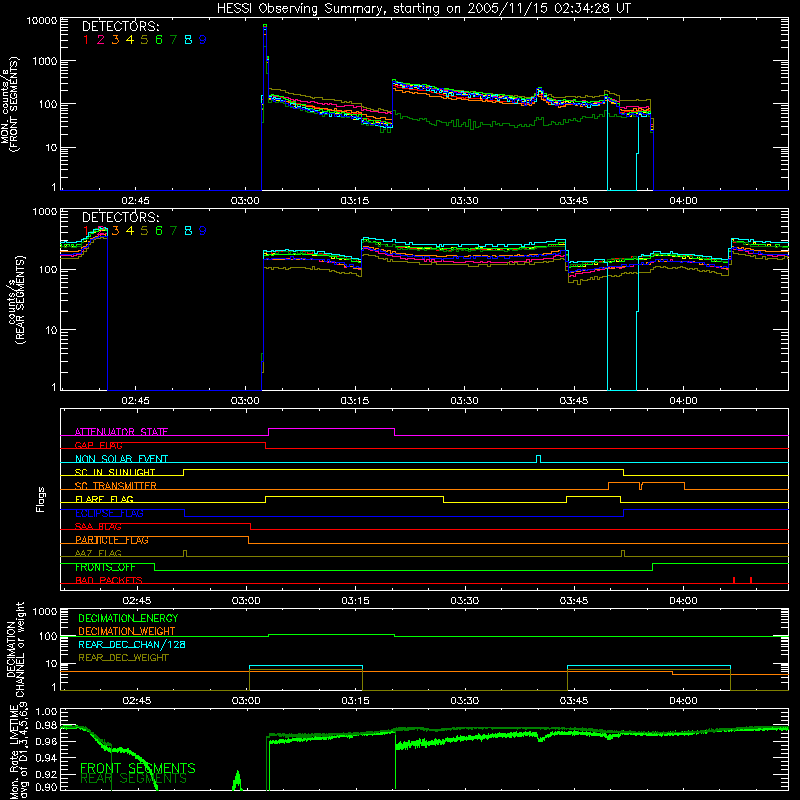Image resolution: width=800 pixels, height=800 pixels.
Task: Click the ECLIPSE_FLAG label
Action: [x=109, y=513]
